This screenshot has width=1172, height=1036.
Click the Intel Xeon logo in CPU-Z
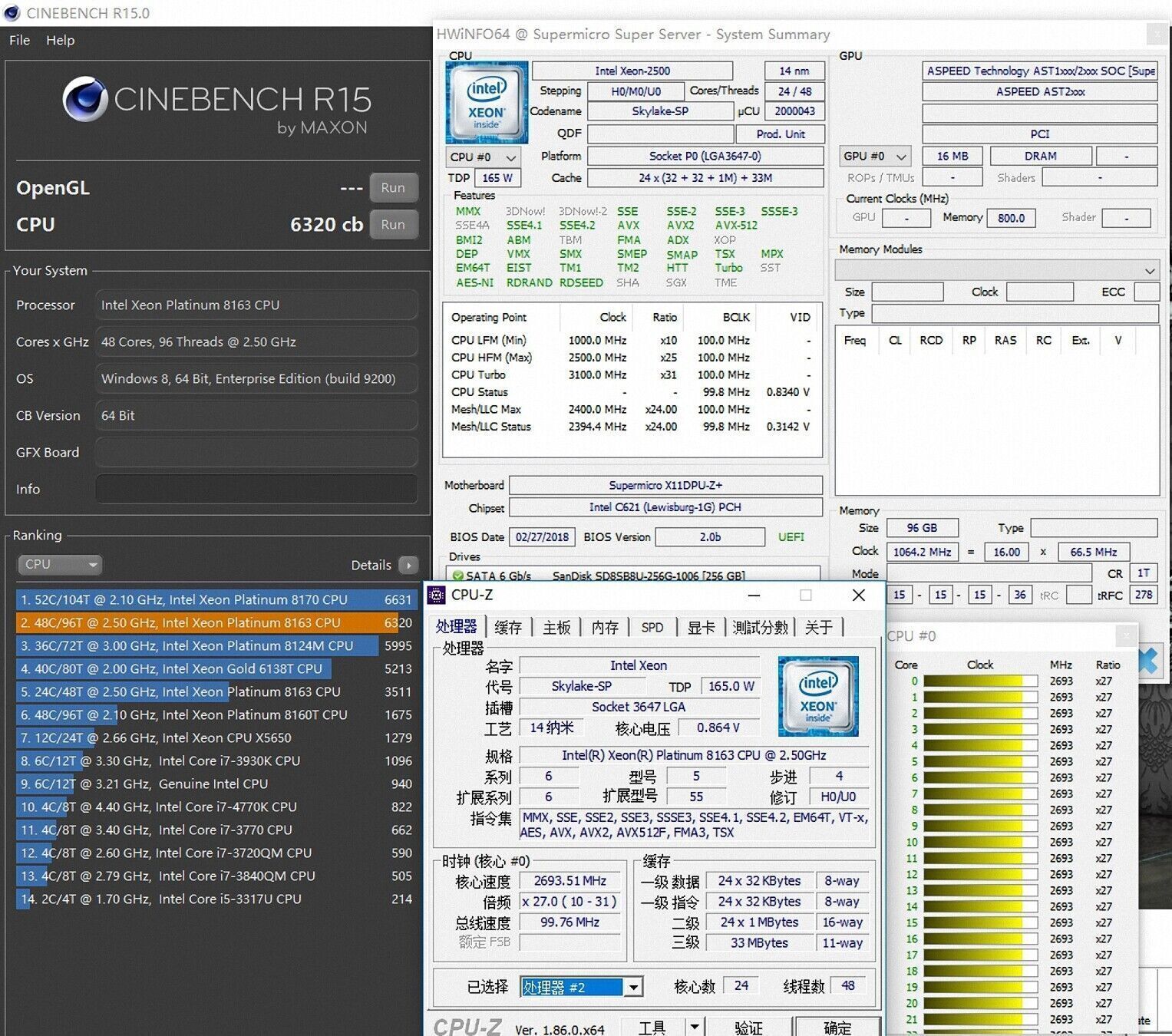click(x=817, y=697)
